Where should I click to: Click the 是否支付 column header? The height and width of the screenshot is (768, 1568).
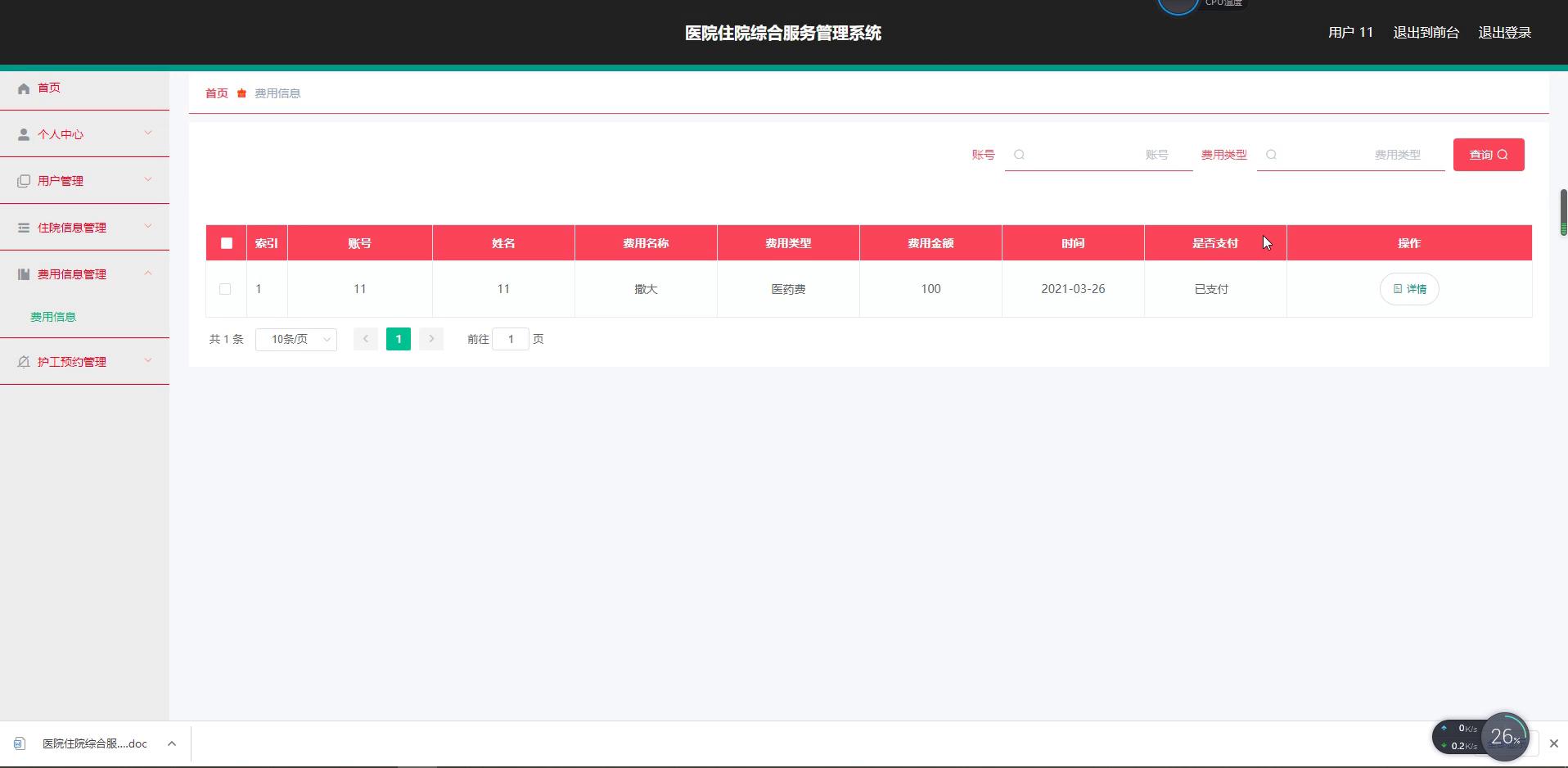(1215, 243)
